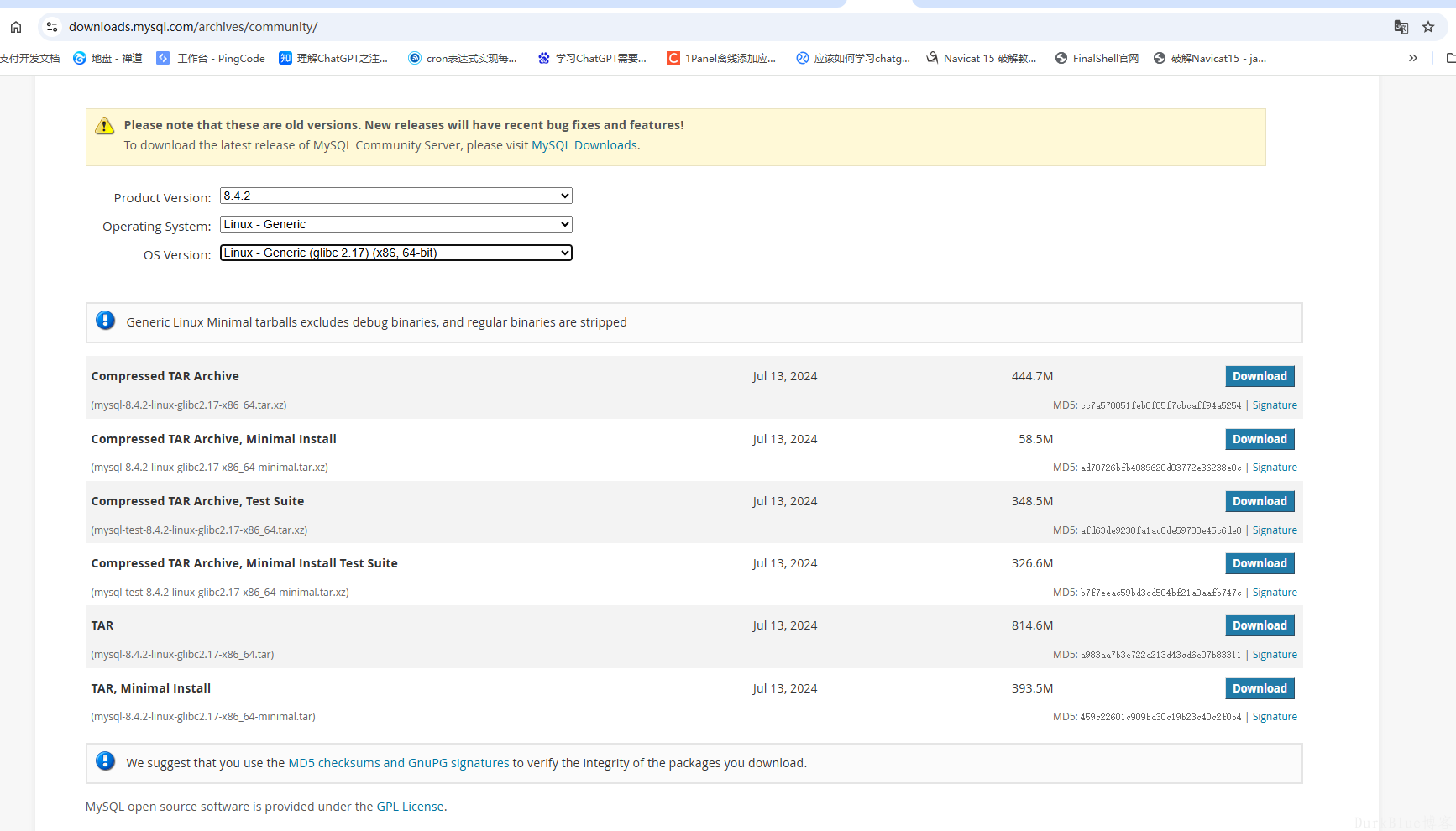
Task: Follow the MySQL Downloads link
Action: click(x=584, y=145)
